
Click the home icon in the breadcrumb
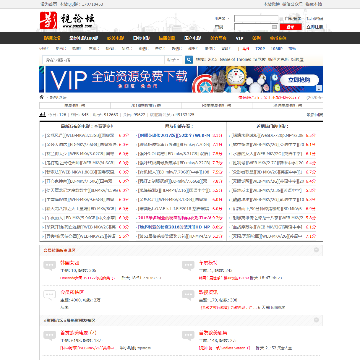(x=42, y=97)
